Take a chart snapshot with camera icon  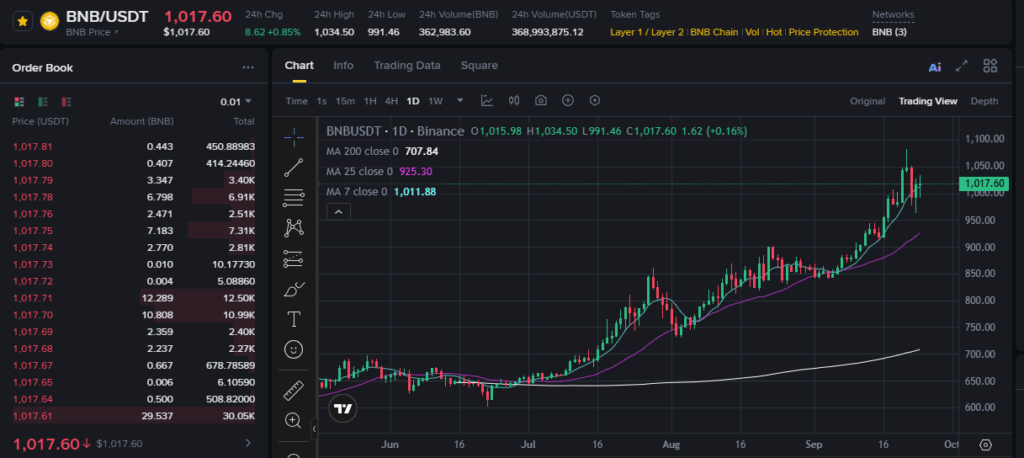pyautogui.click(x=541, y=101)
